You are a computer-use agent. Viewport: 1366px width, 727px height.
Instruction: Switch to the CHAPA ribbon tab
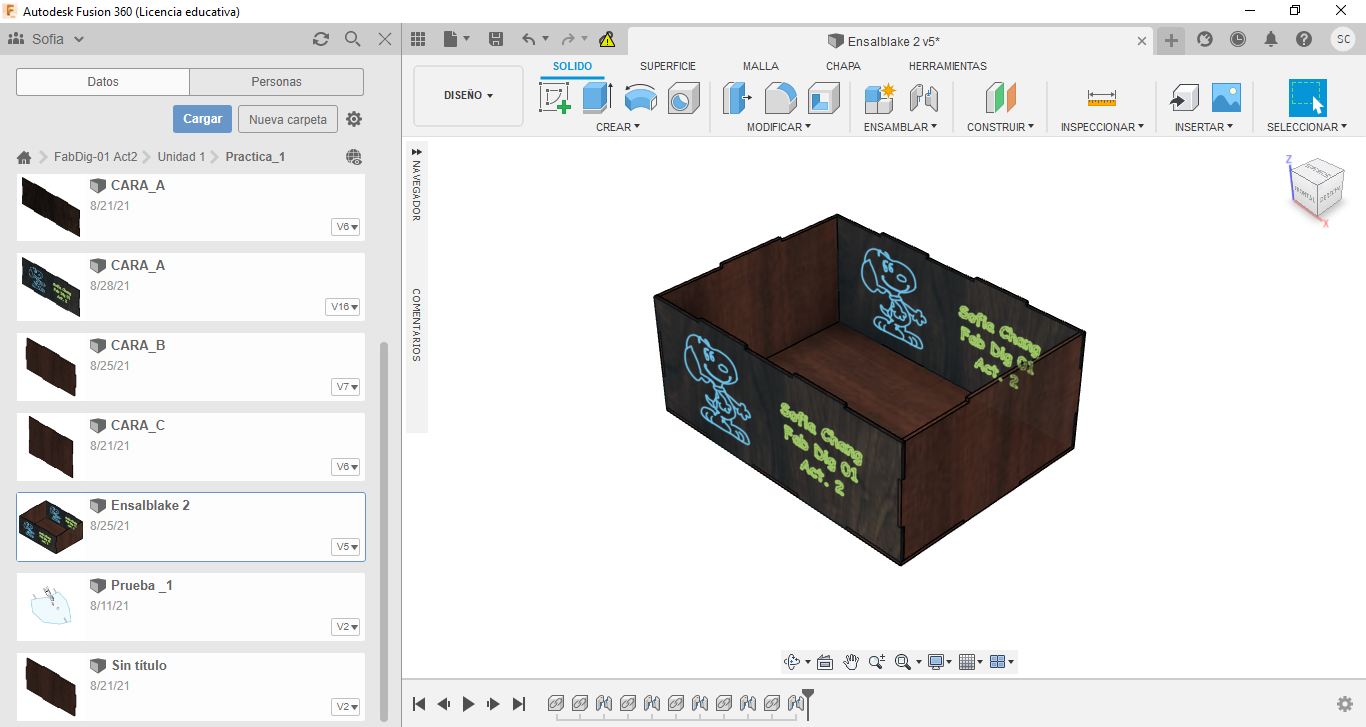coord(844,66)
